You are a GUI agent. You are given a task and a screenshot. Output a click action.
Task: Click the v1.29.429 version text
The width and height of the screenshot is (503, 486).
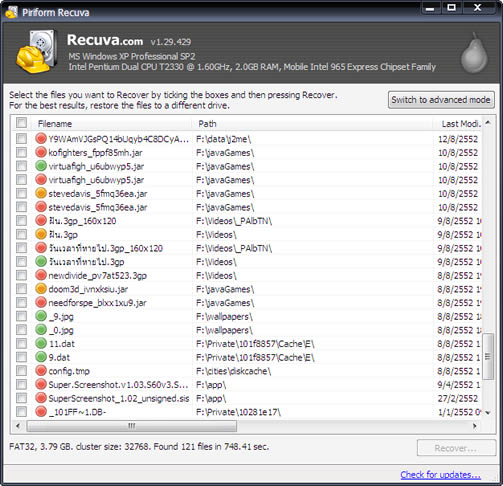[171, 42]
